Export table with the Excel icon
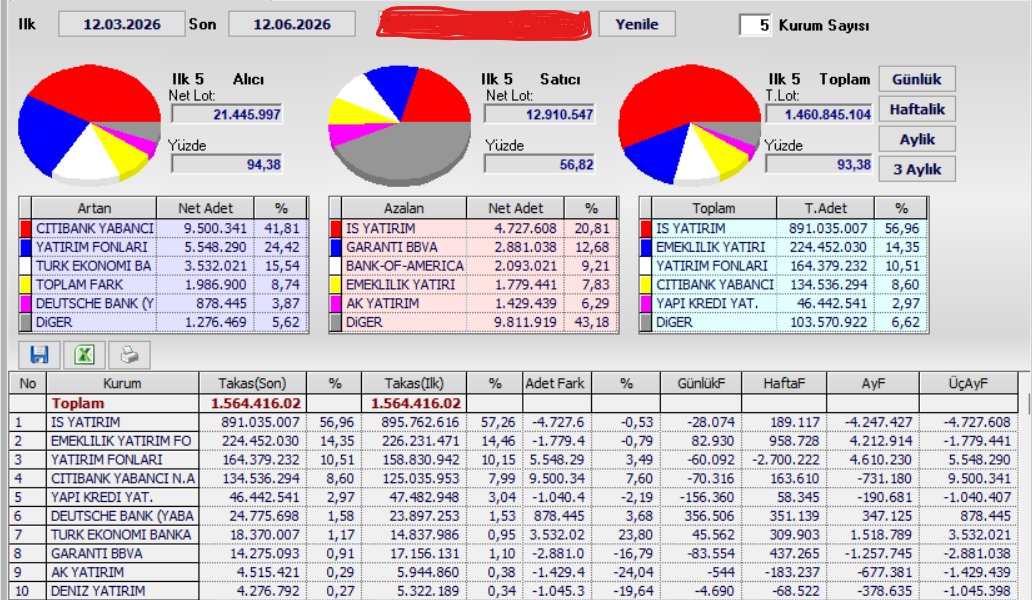 point(84,355)
